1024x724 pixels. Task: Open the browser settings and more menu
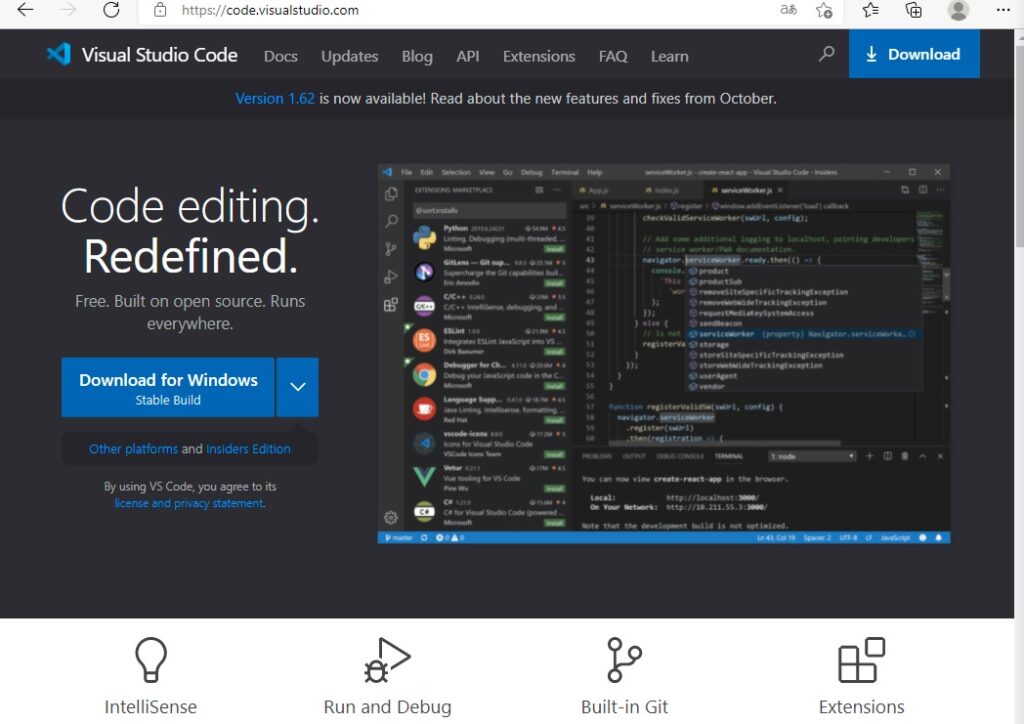[x=1003, y=10]
